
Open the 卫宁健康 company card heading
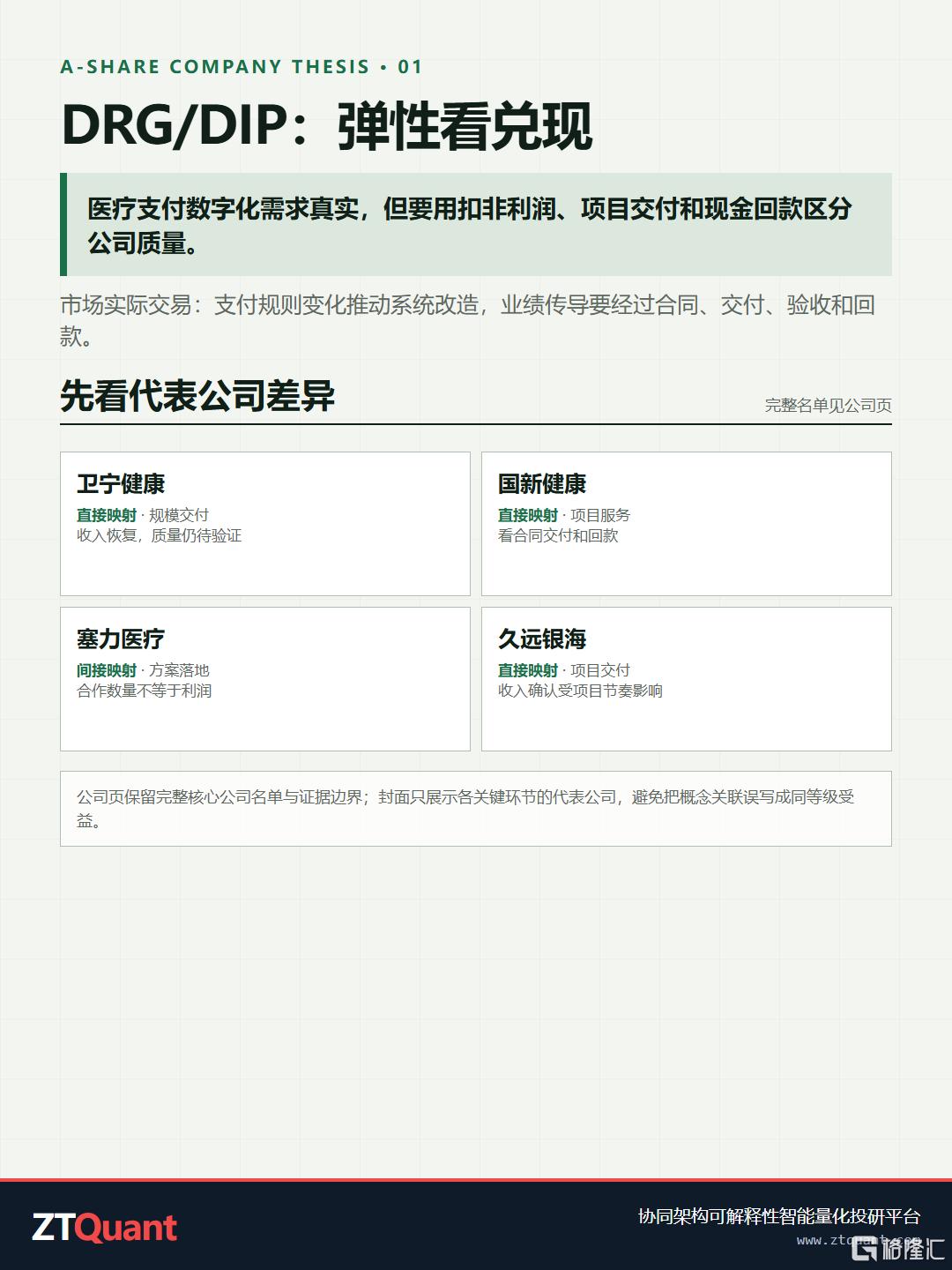coord(121,484)
